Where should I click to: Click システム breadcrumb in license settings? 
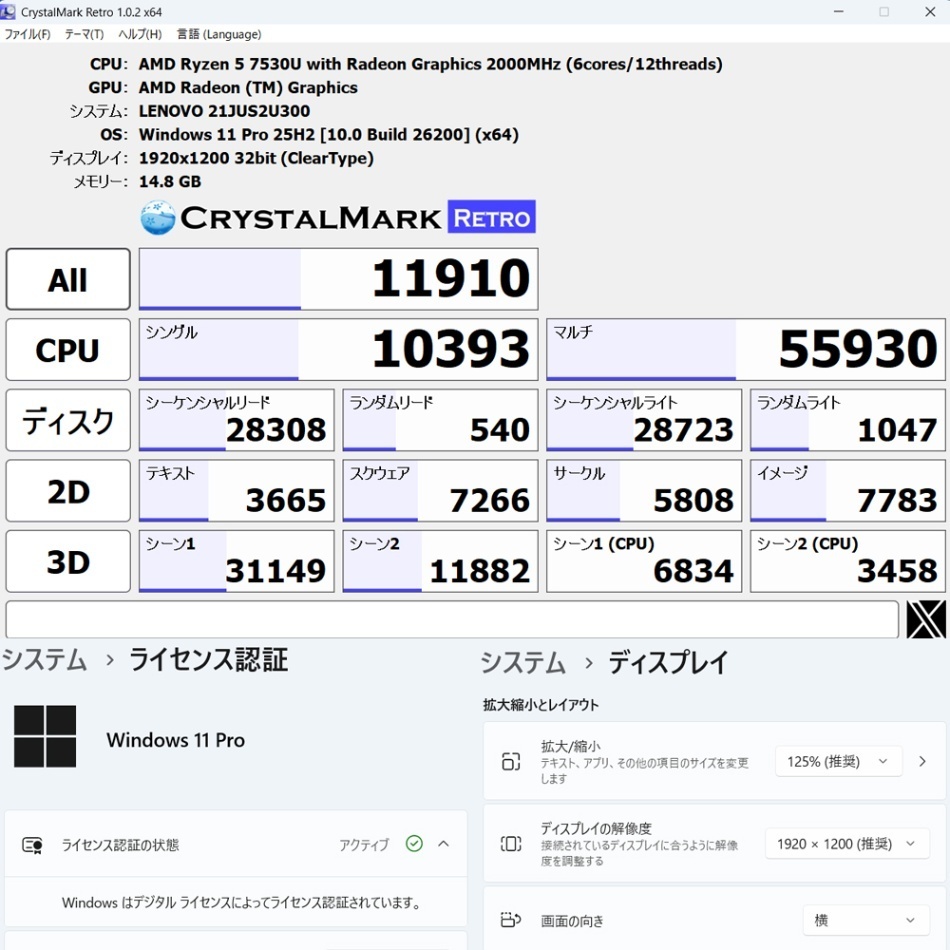(x=44, y=660)
